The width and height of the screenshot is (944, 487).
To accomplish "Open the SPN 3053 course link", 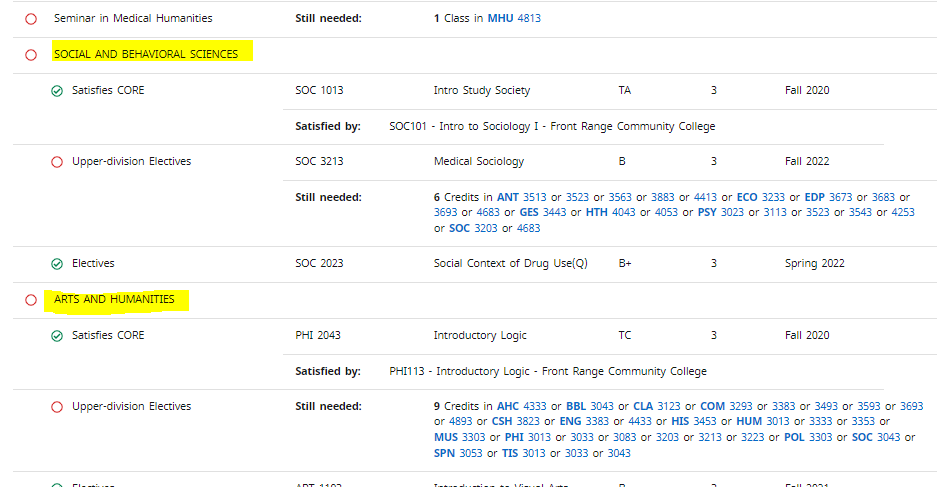I will (x=458, y=453).
